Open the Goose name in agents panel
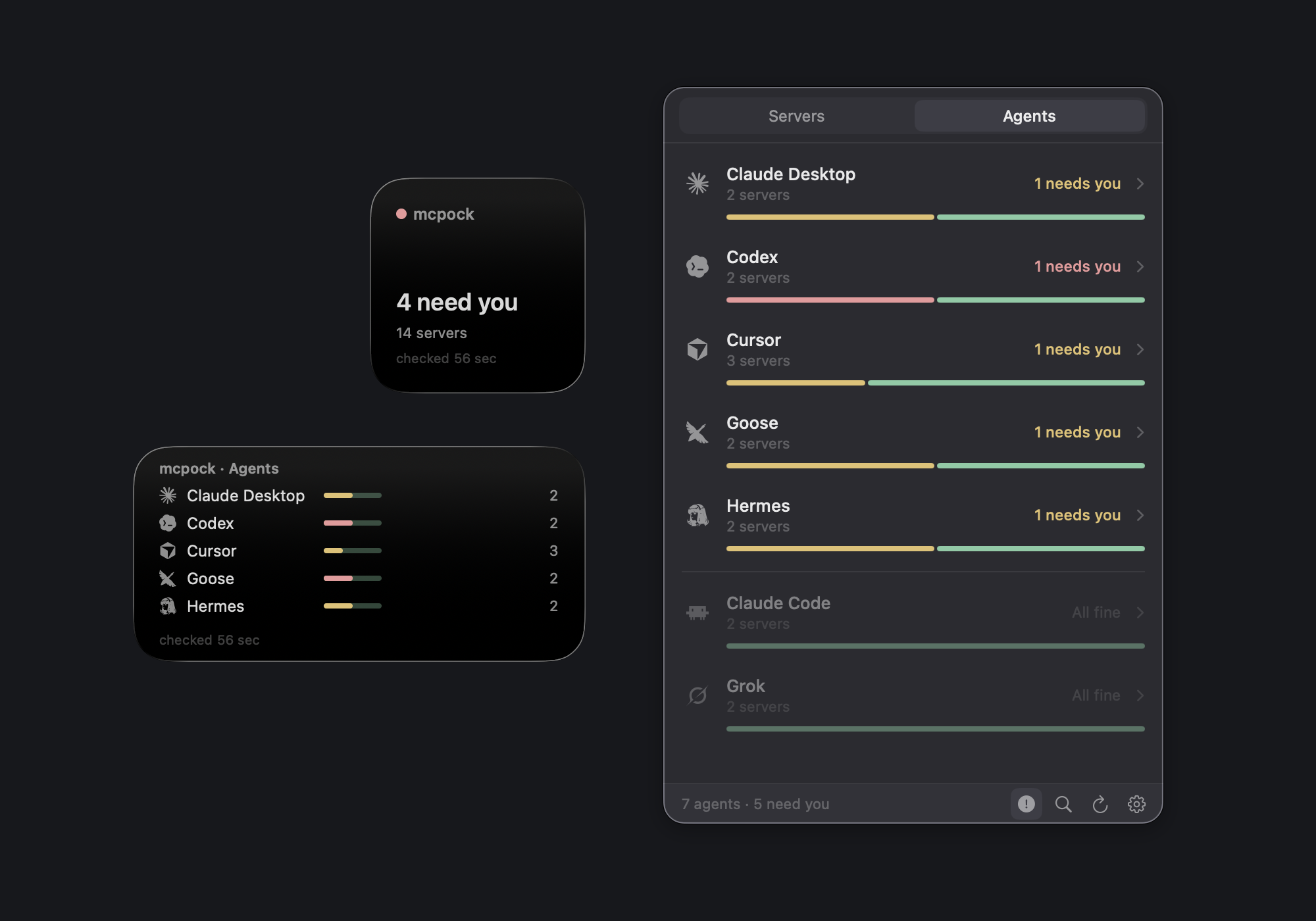 tap(752, 423)
